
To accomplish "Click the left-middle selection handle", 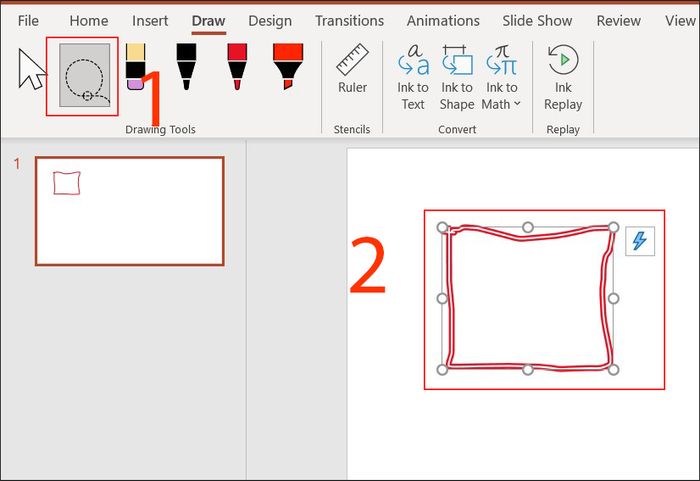I will tap(442, 298).
